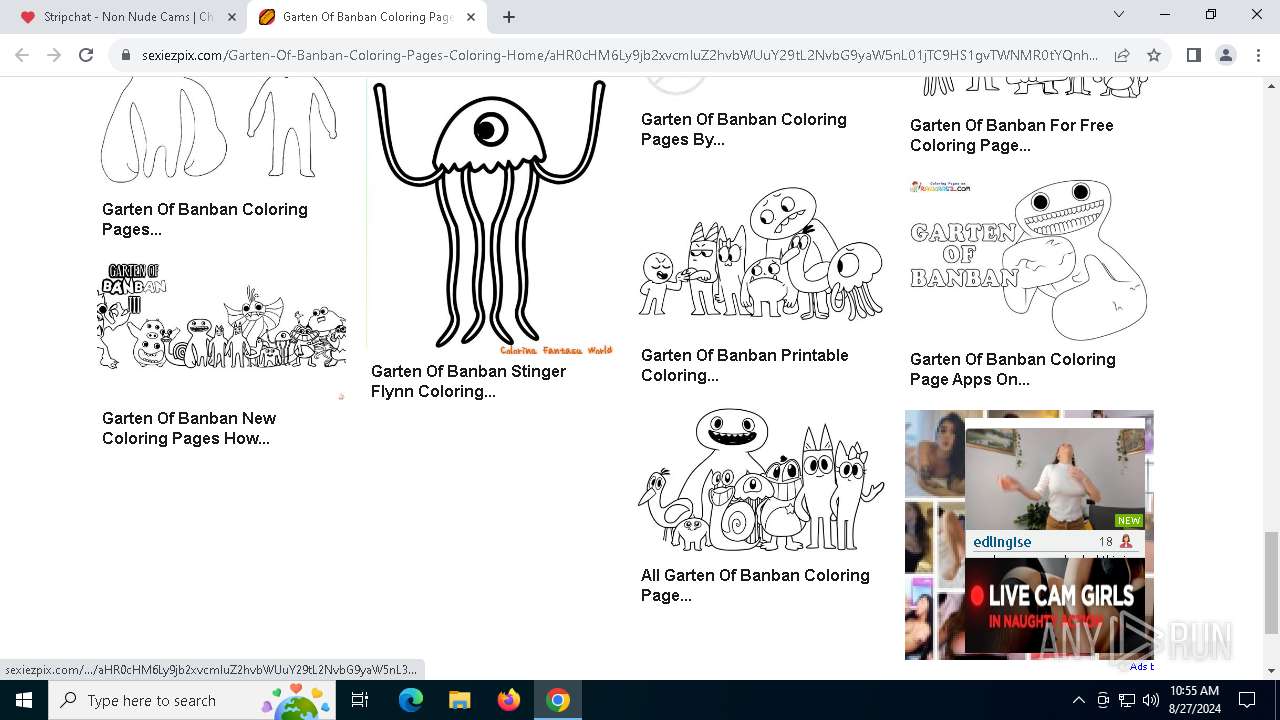
Task: Open Garten Of Banban Printable Coloring... link
Action: 745,365
